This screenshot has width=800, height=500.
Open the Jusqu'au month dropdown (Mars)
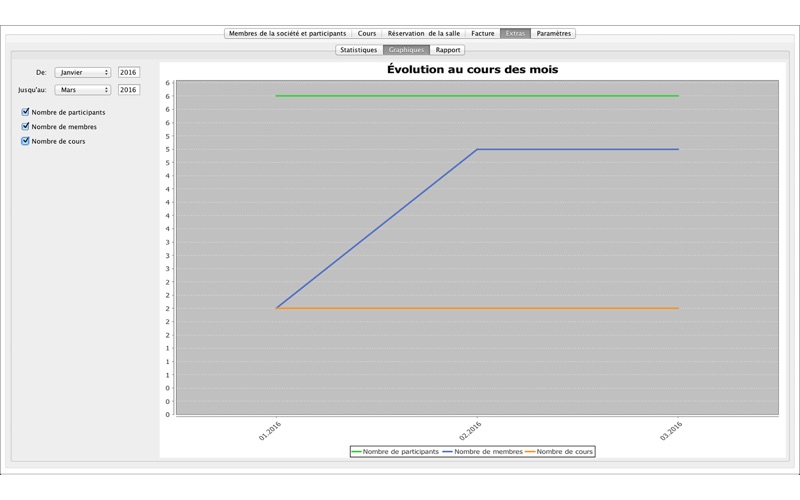[x=83, y=90]
